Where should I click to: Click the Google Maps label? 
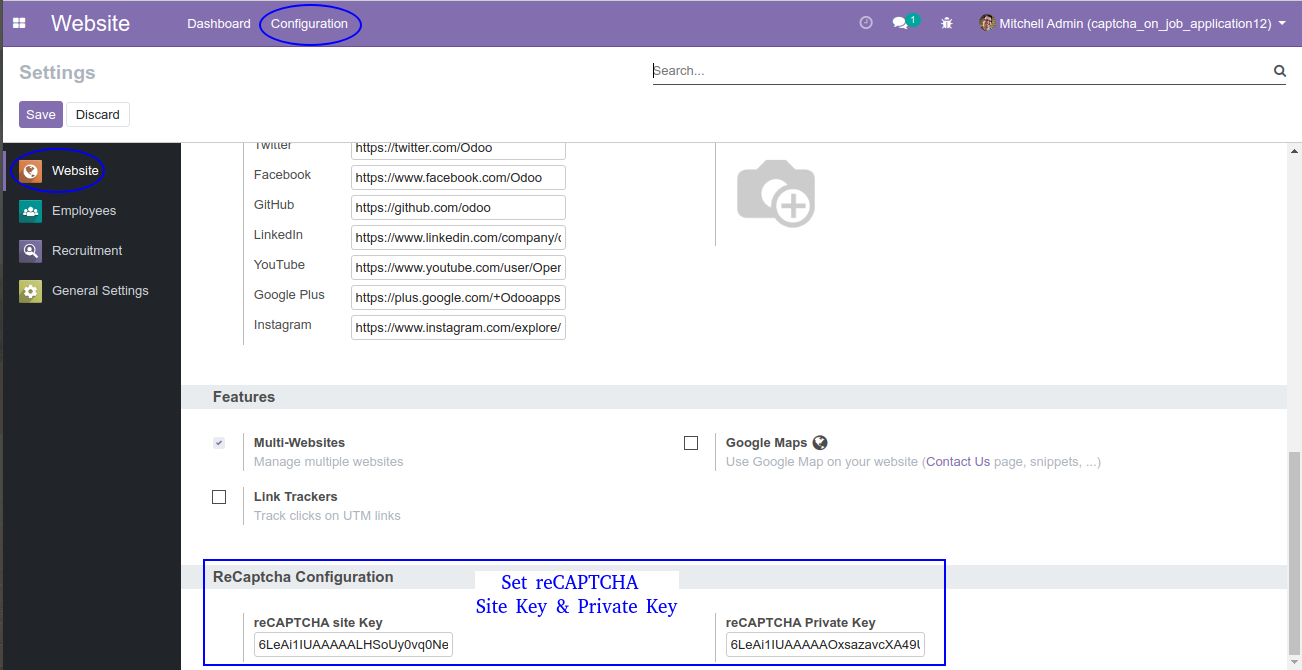tap(766, 442)
